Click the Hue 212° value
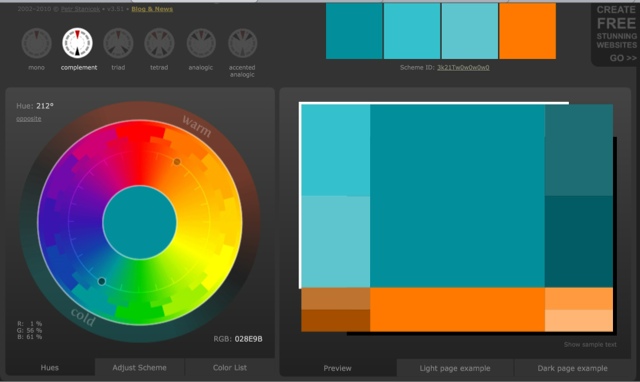 (45, 106)
